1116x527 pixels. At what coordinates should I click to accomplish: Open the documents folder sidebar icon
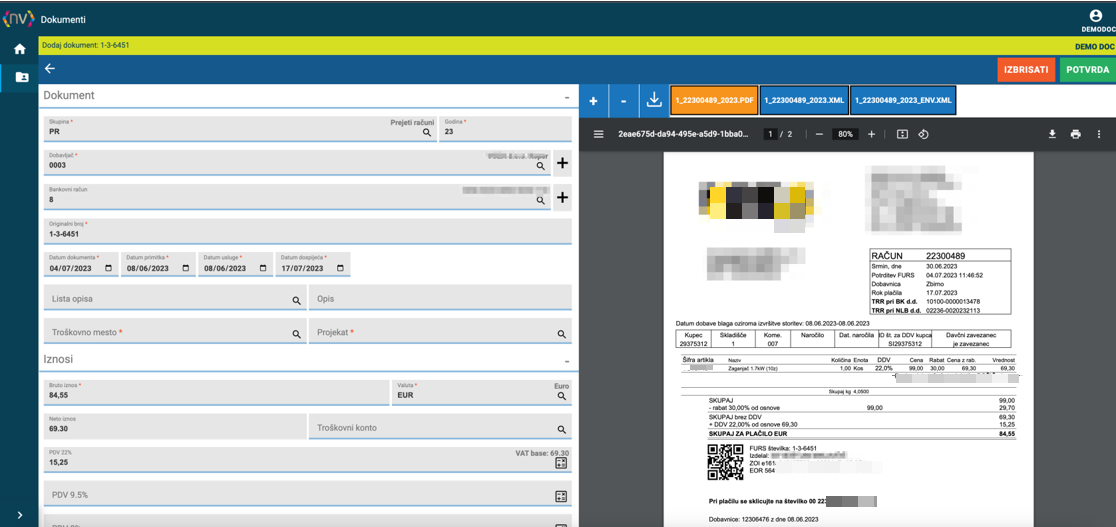click(x=21, y=77)
